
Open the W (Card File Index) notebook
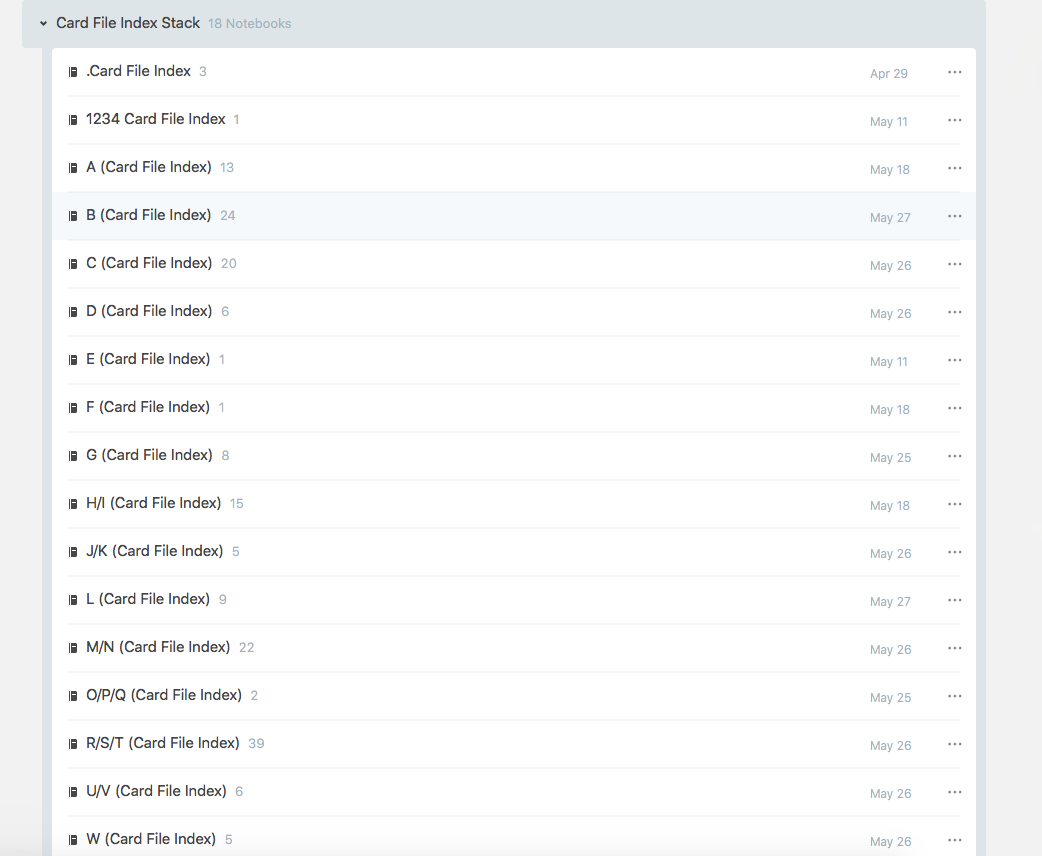151,839
